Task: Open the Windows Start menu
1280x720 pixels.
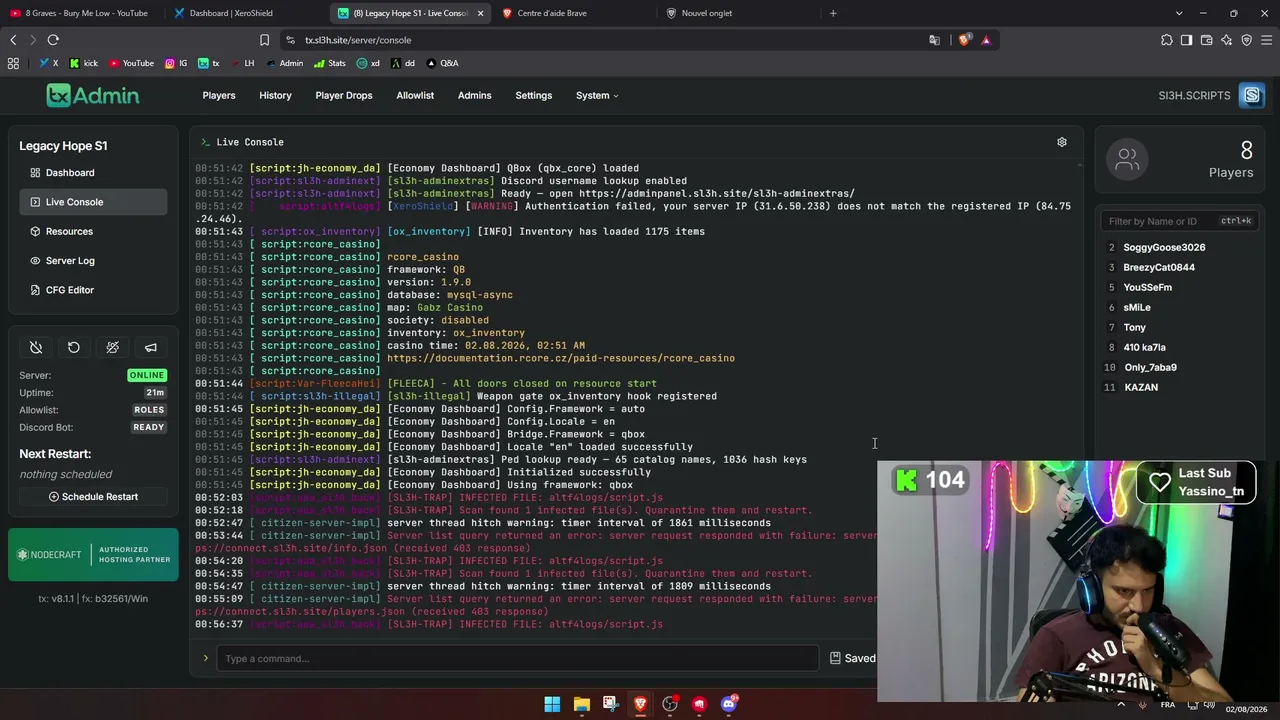Action: click(x=552, y=704)
